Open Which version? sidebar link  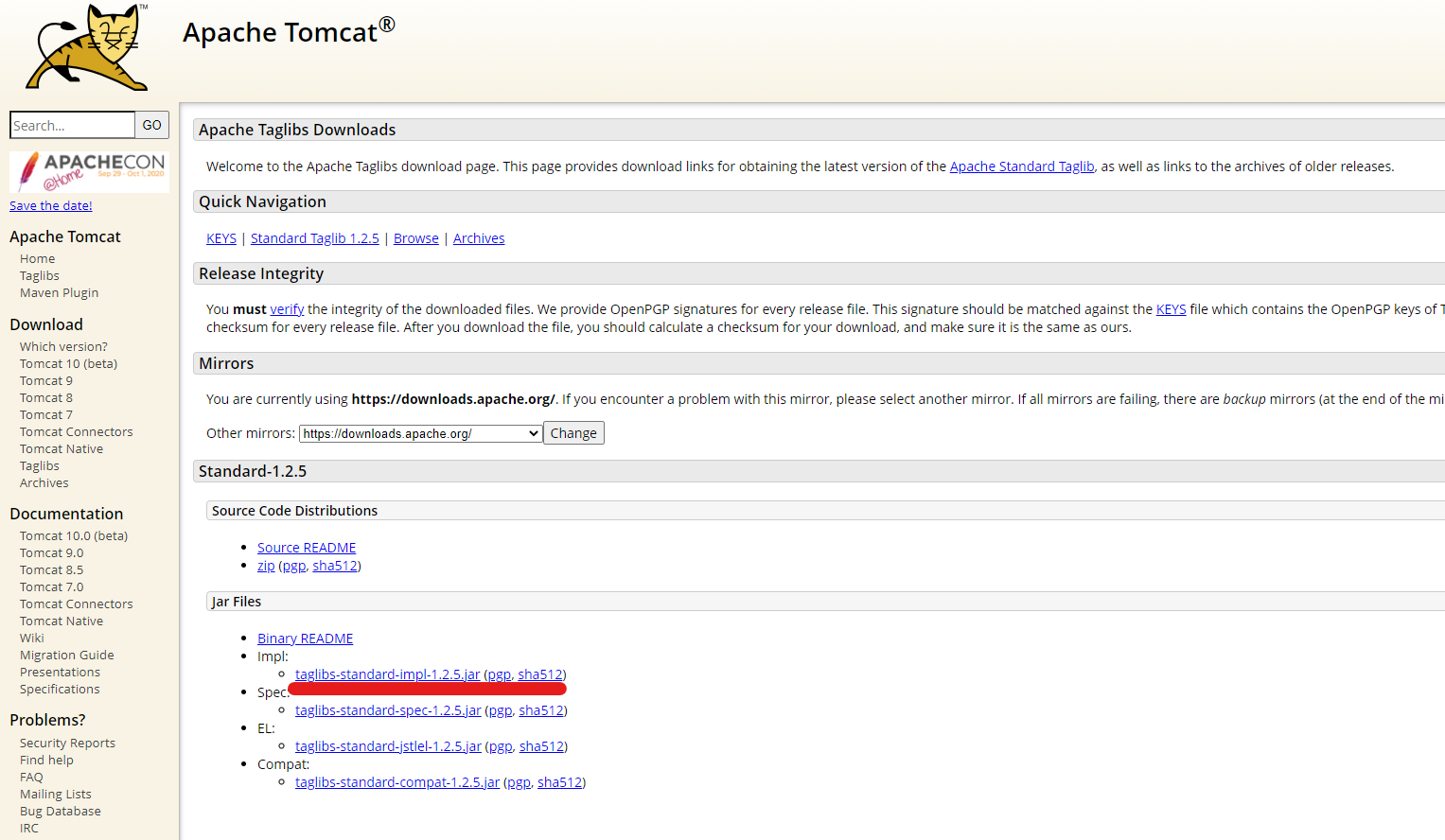pos(63,346)
